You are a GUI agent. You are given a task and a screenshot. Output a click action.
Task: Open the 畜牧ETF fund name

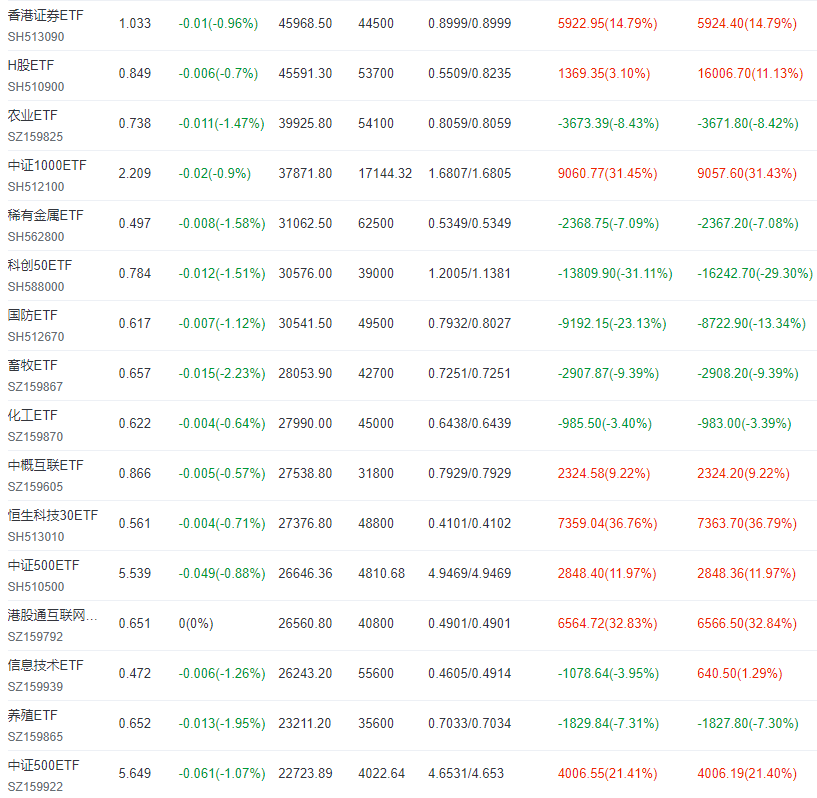click(32, 366)
